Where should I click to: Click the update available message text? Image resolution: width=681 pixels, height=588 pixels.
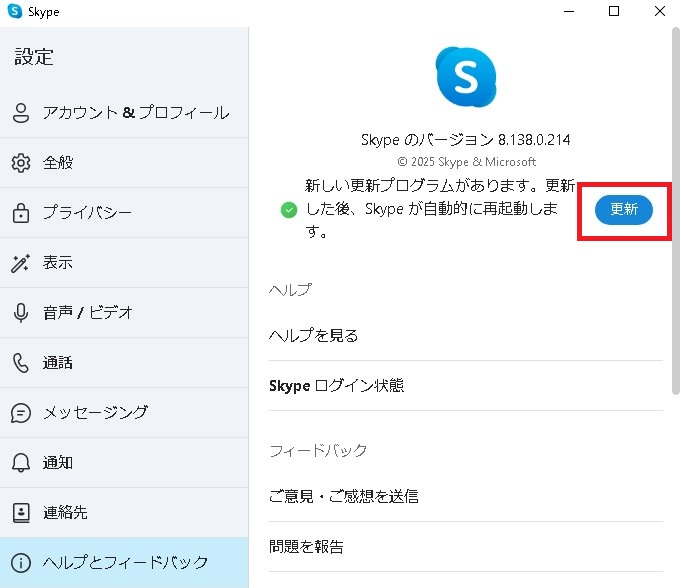coord(440,209)
